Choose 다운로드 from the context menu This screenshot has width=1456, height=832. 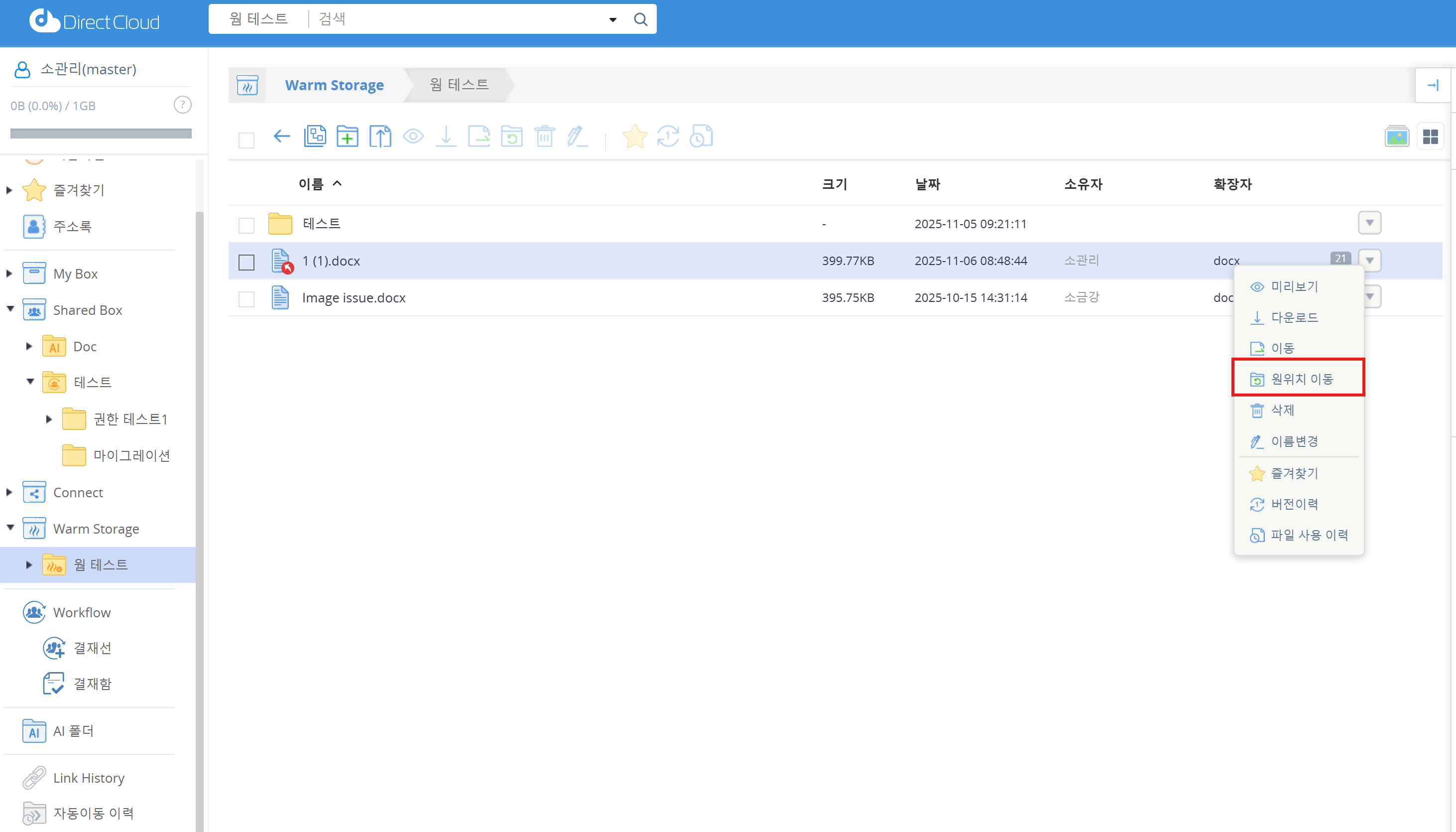(1294, 318)
